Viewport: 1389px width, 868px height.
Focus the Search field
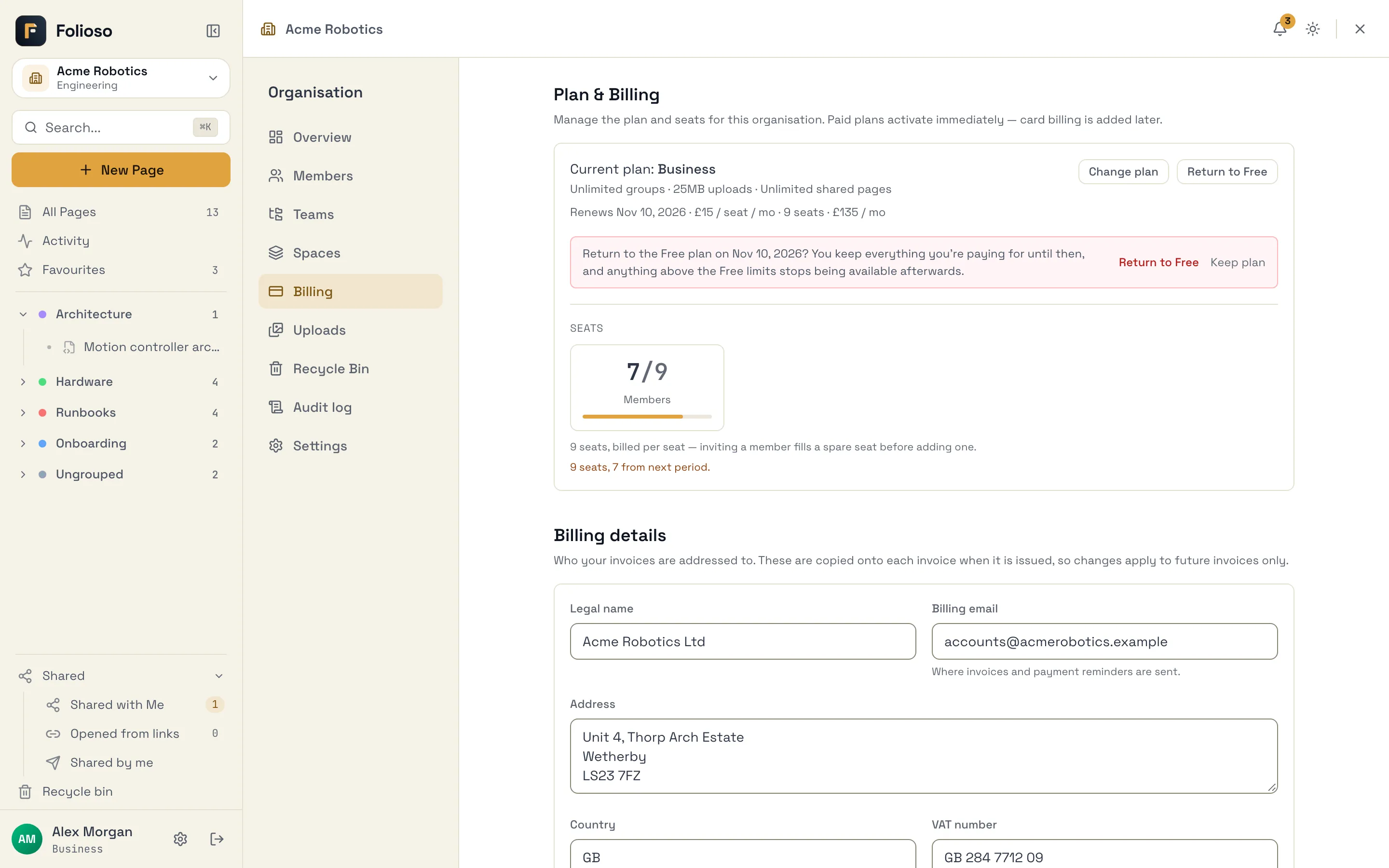point(121,127)
